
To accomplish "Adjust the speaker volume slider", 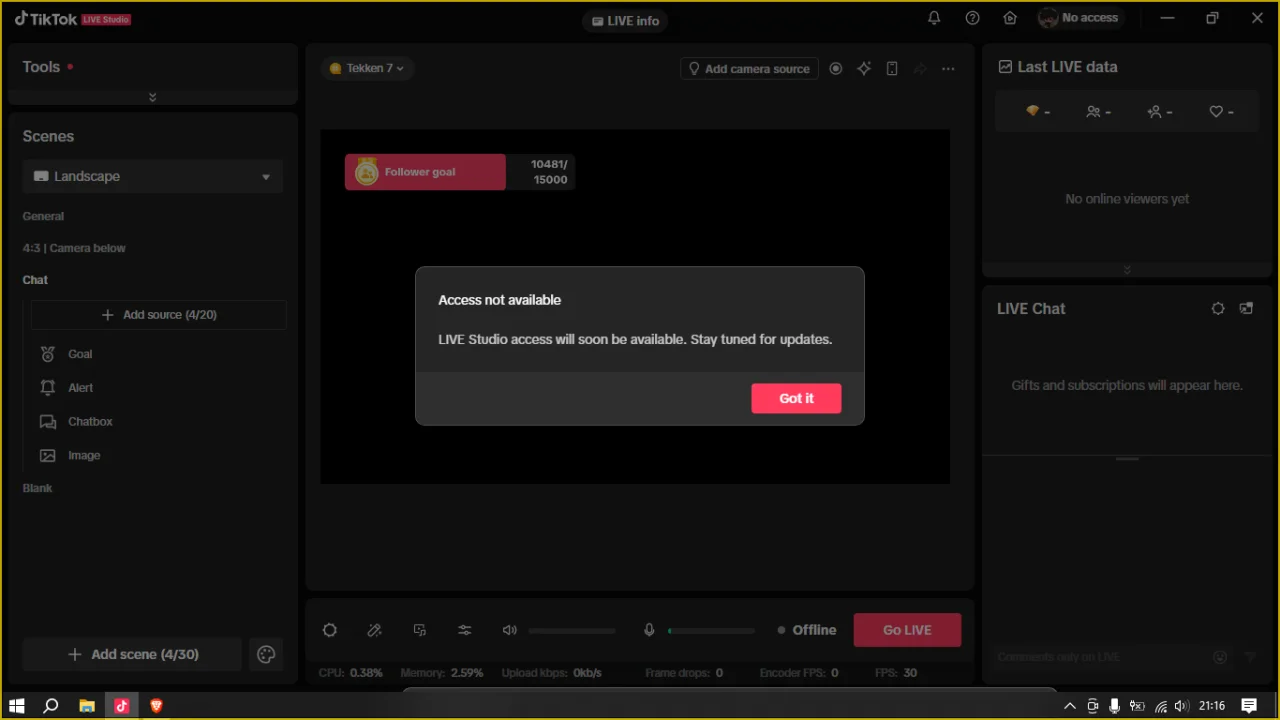I will [572, 631].
